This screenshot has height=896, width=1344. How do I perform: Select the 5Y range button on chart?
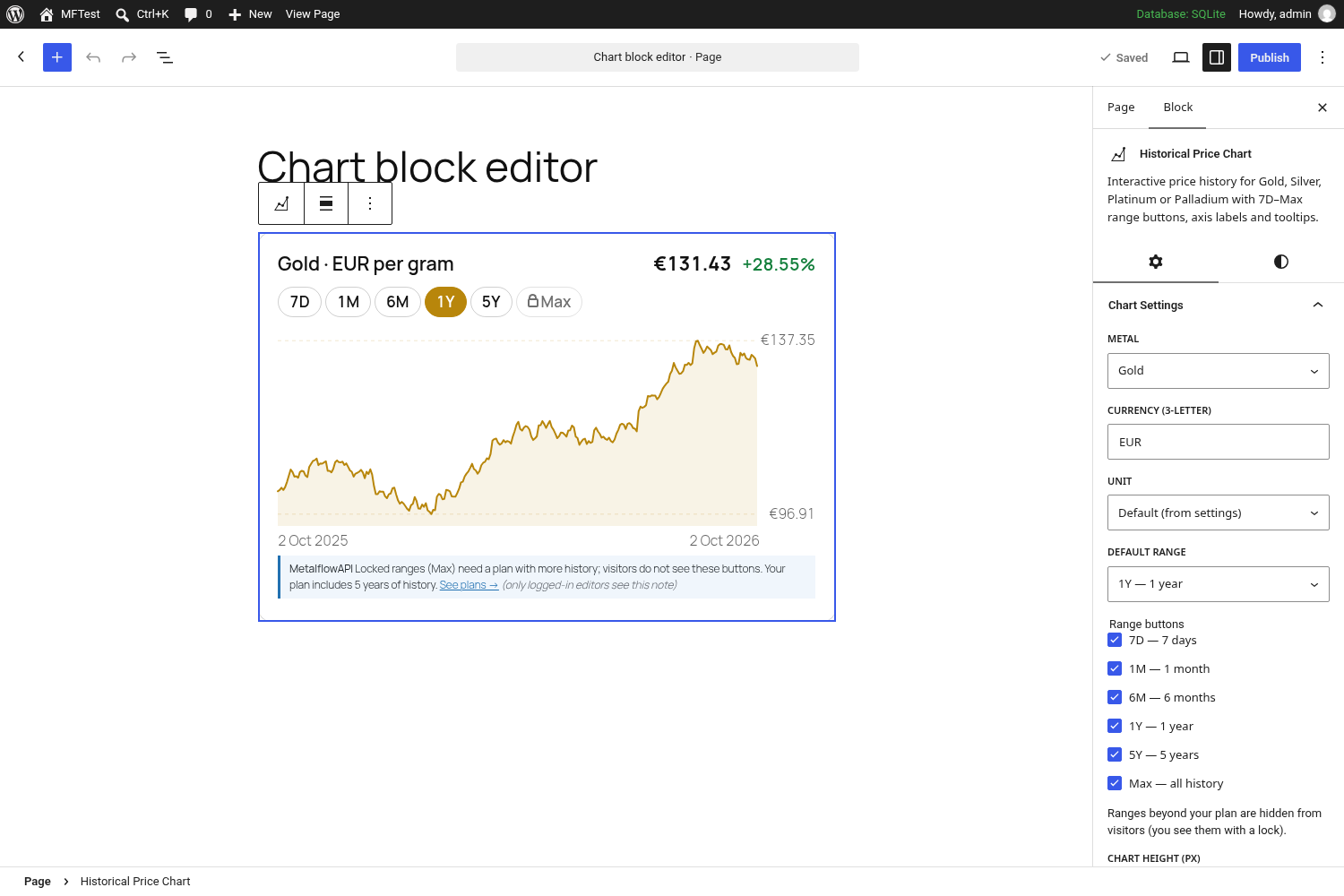(x=491, y=302)
